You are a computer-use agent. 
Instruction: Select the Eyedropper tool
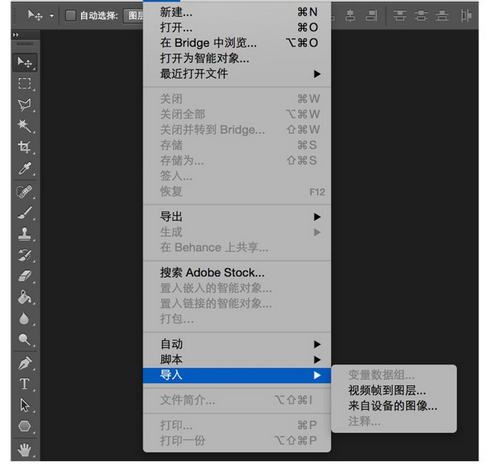(25, 168)
